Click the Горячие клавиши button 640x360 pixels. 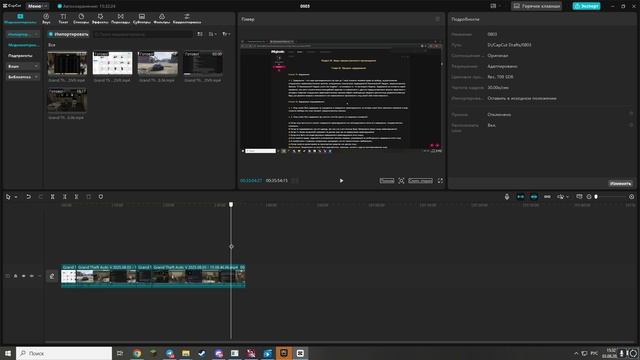pos(537,6)
